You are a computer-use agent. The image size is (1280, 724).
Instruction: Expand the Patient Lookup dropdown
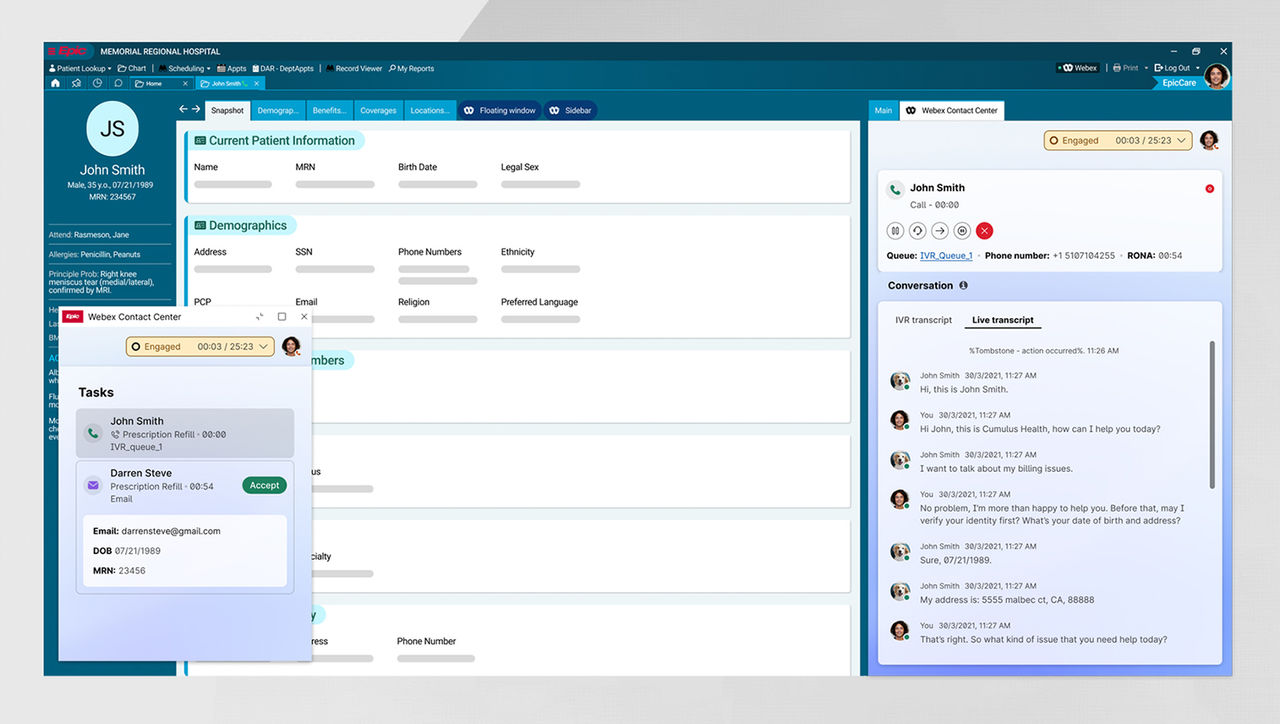110,69
